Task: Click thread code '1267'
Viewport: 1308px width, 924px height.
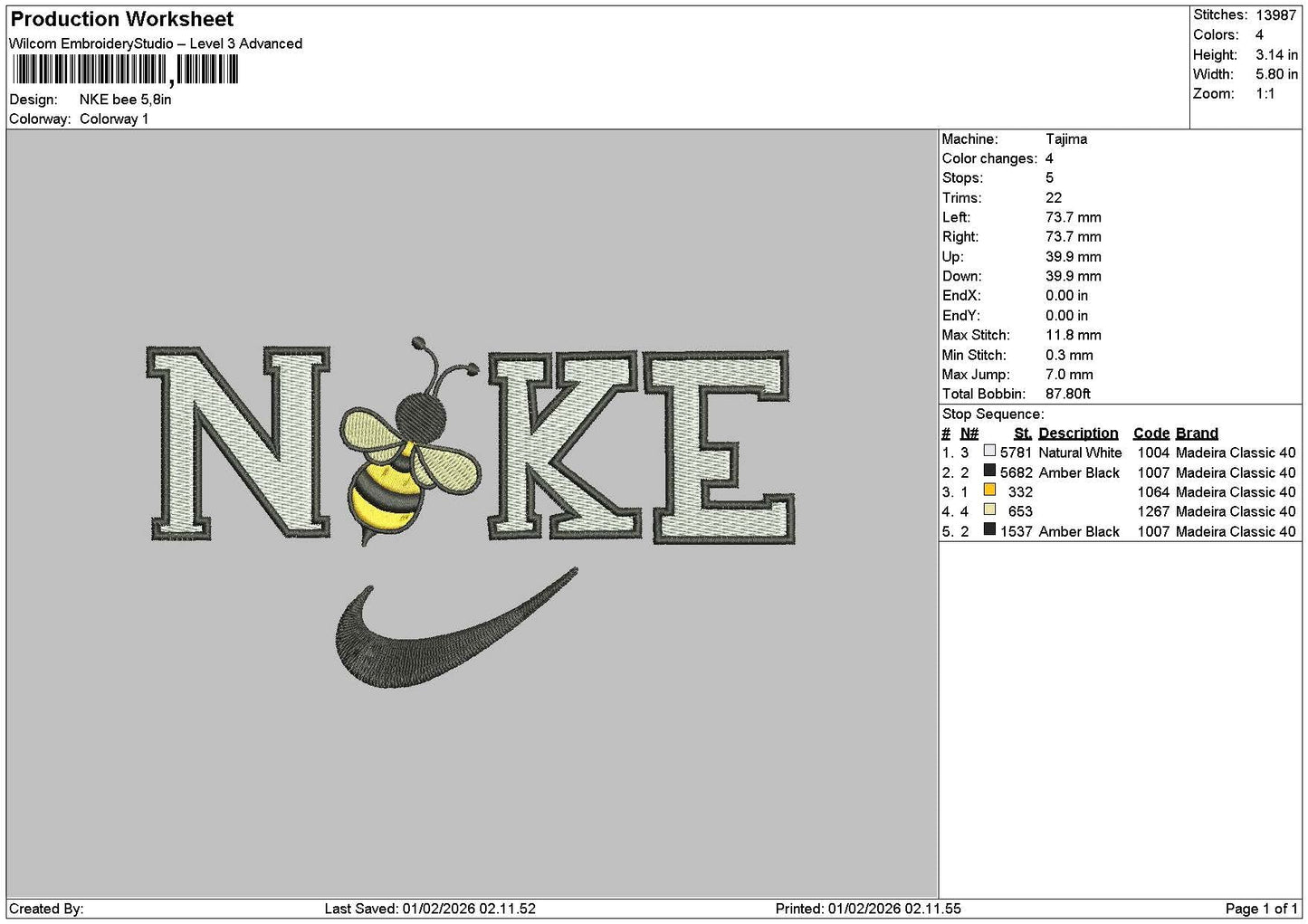Action: pyautogui.click(x=1153, y=511)
